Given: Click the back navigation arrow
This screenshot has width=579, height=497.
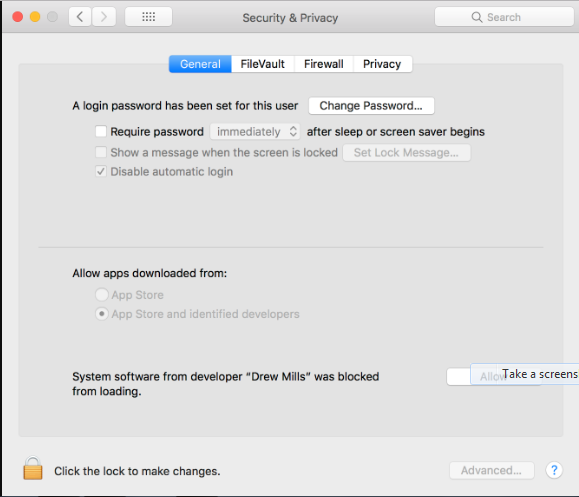Looking at the screenshot, I should pos(80,17).
